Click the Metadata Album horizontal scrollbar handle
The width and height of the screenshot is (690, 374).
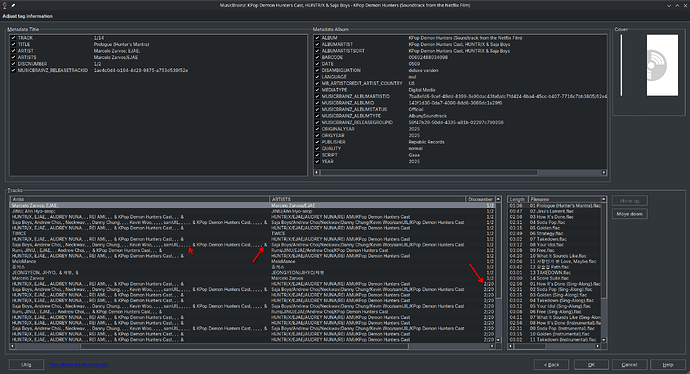429,172
